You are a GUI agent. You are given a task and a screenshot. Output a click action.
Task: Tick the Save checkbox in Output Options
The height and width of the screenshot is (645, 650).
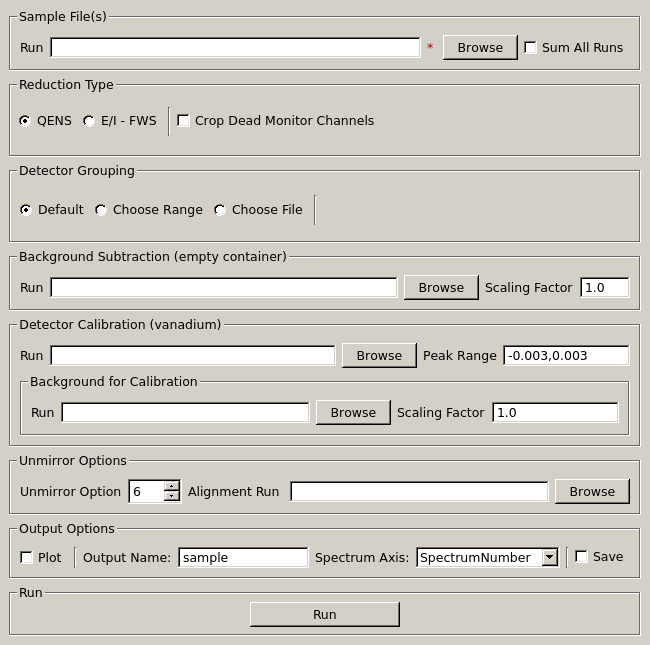[581, 558]
